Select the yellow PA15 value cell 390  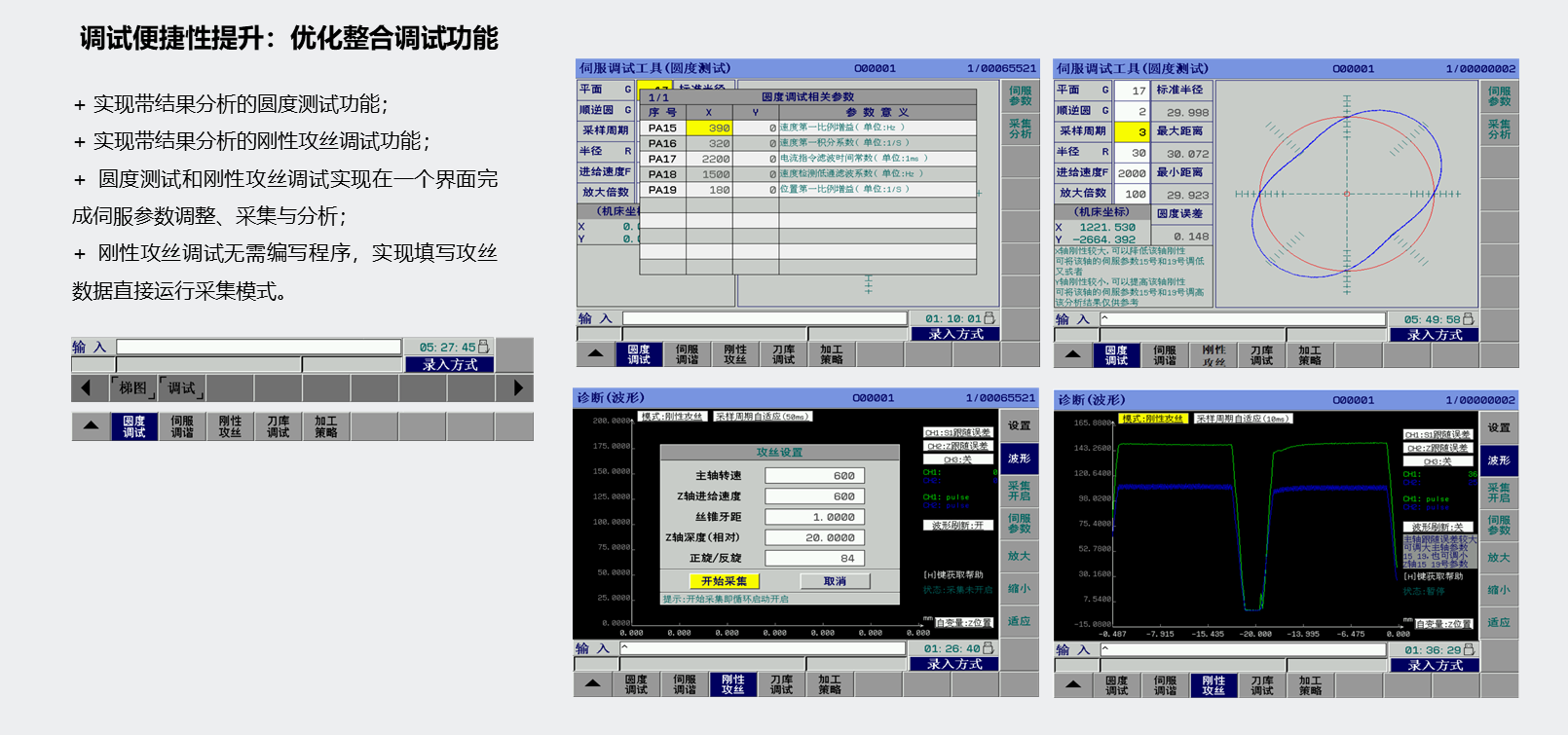pos(708,128)
